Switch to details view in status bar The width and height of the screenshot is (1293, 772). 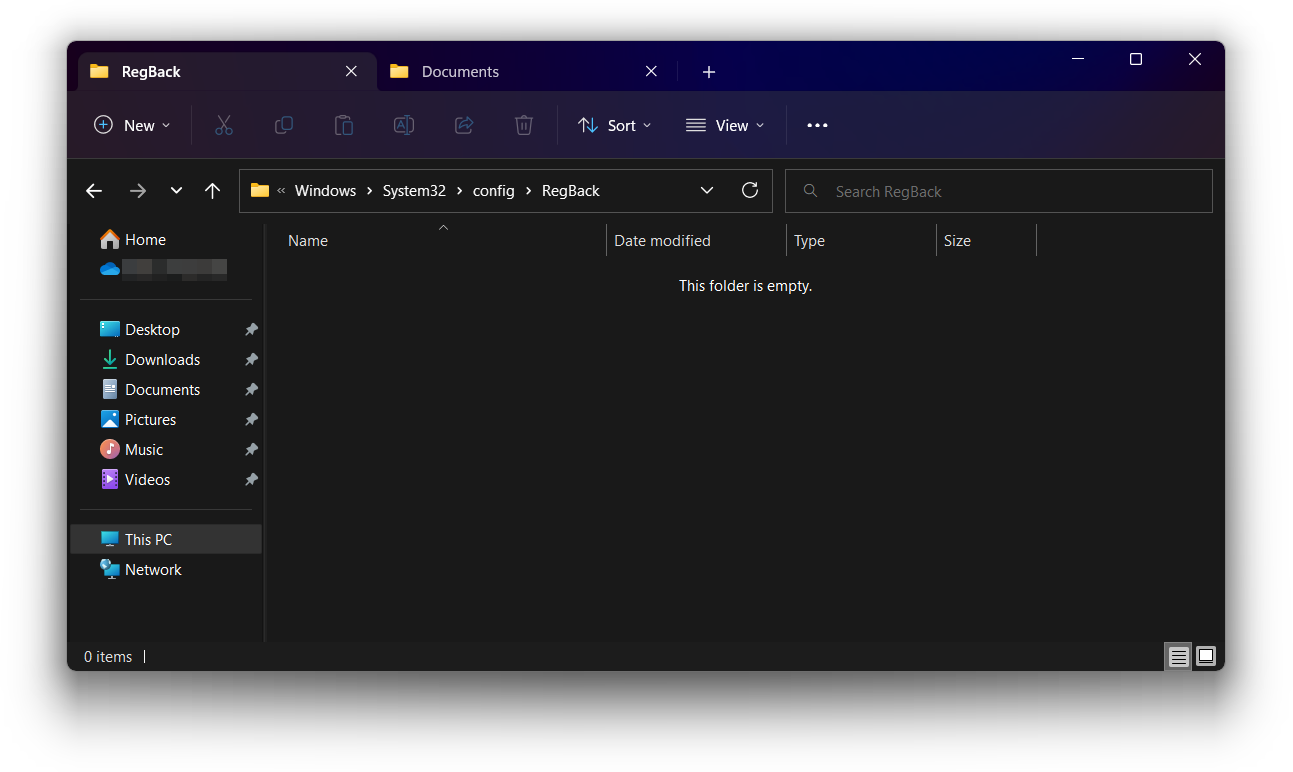pyautogui.click(x=1179, y=656)
